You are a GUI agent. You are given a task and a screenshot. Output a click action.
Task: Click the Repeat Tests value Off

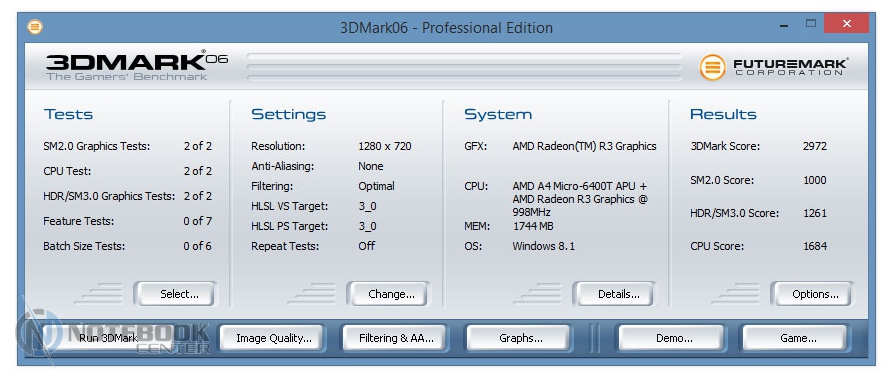[x=367, y=246]
